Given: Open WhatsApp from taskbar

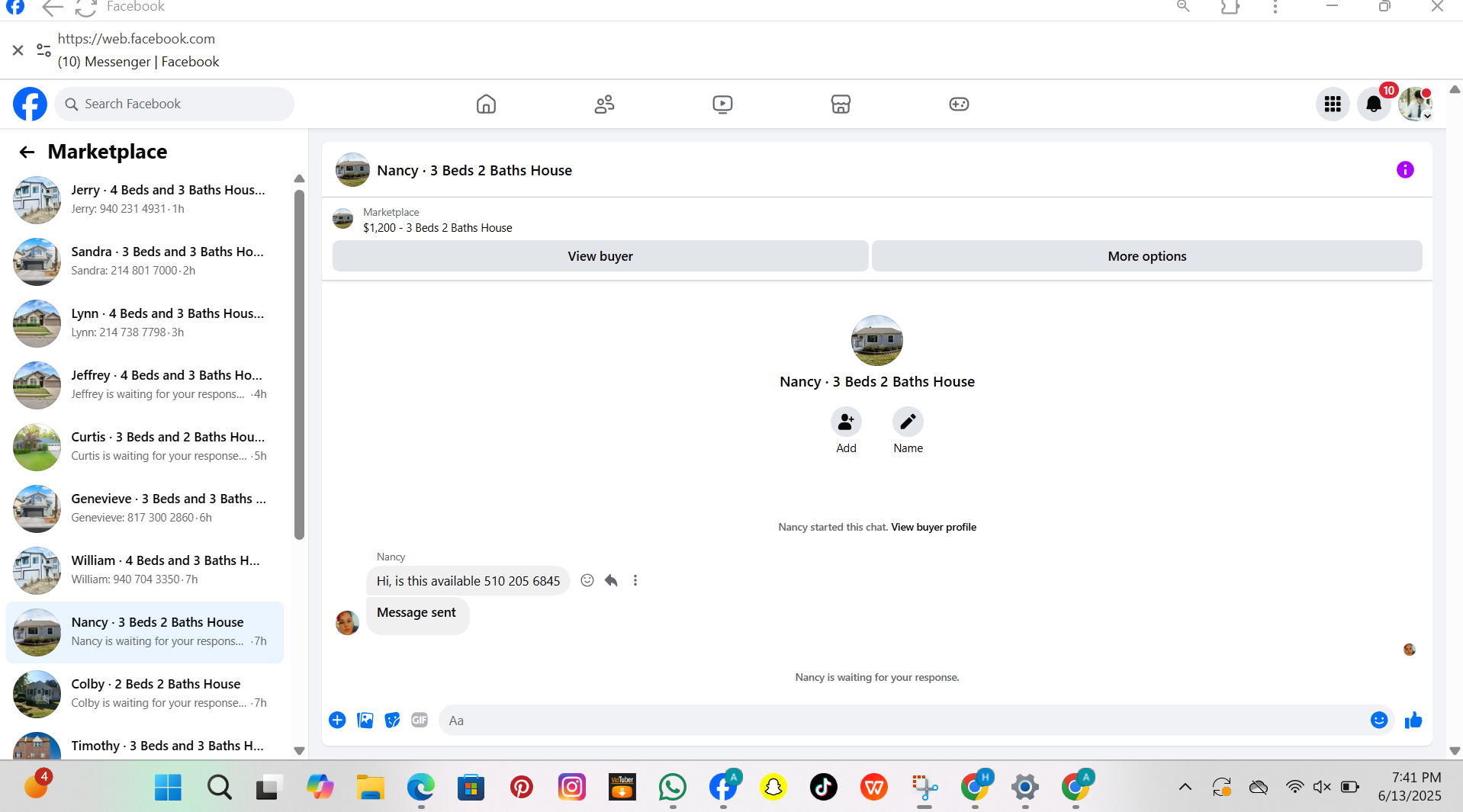Looking at the screenshot, I should [672, 787].
